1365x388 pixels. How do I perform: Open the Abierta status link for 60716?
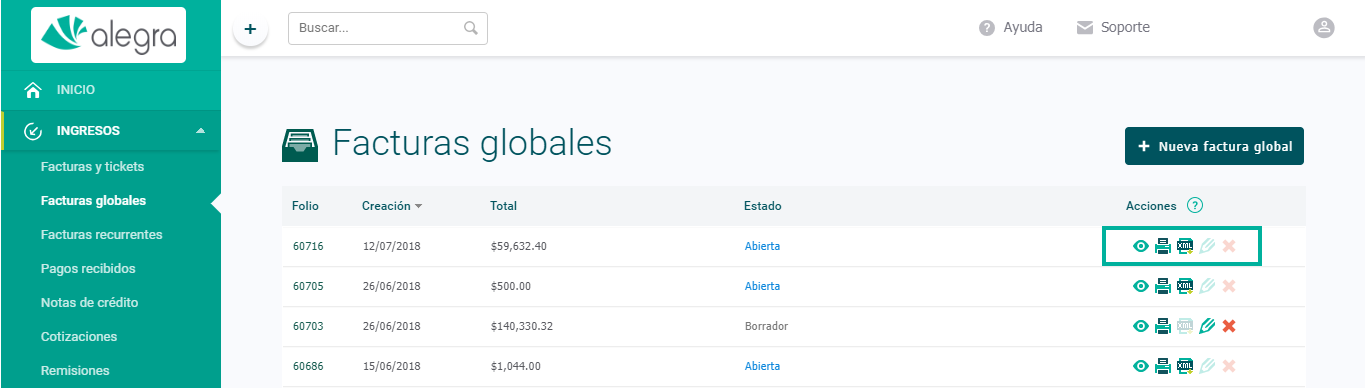click(x=762, y=246)
